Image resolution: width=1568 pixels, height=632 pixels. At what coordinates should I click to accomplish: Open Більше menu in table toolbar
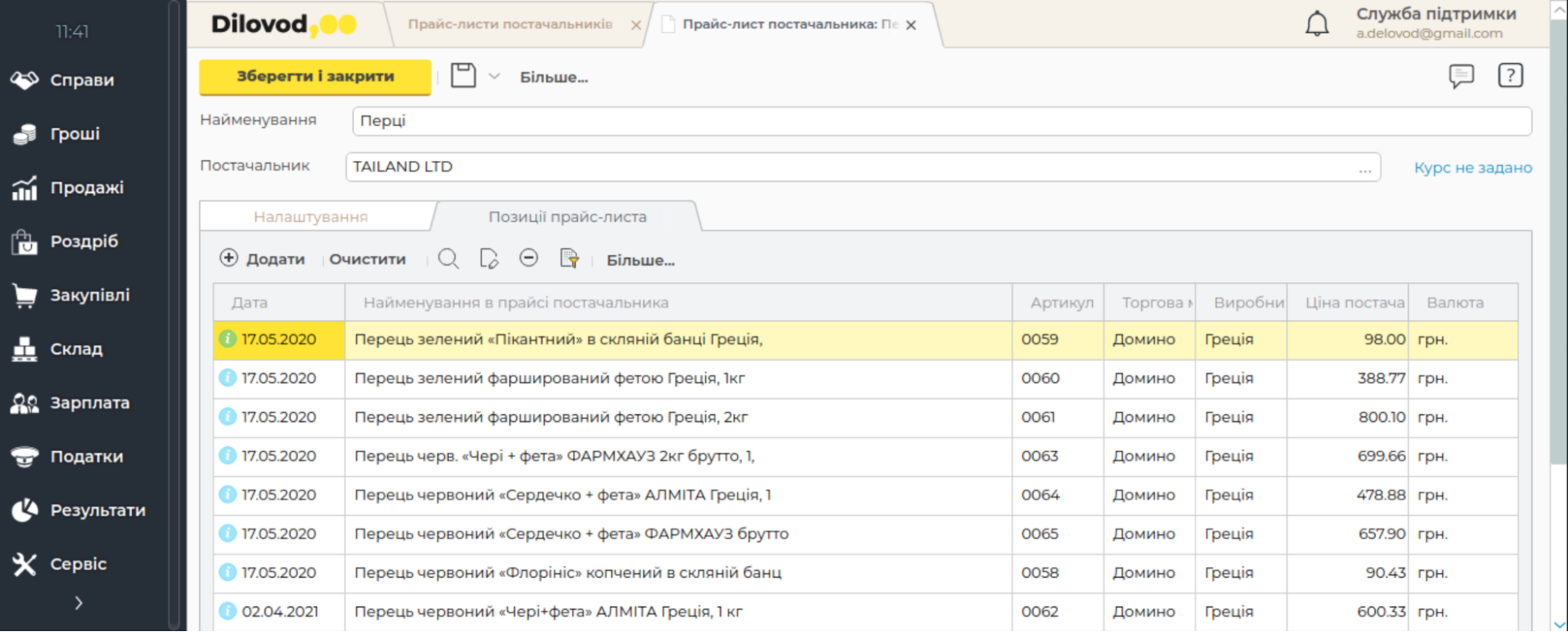click(640, 260)
